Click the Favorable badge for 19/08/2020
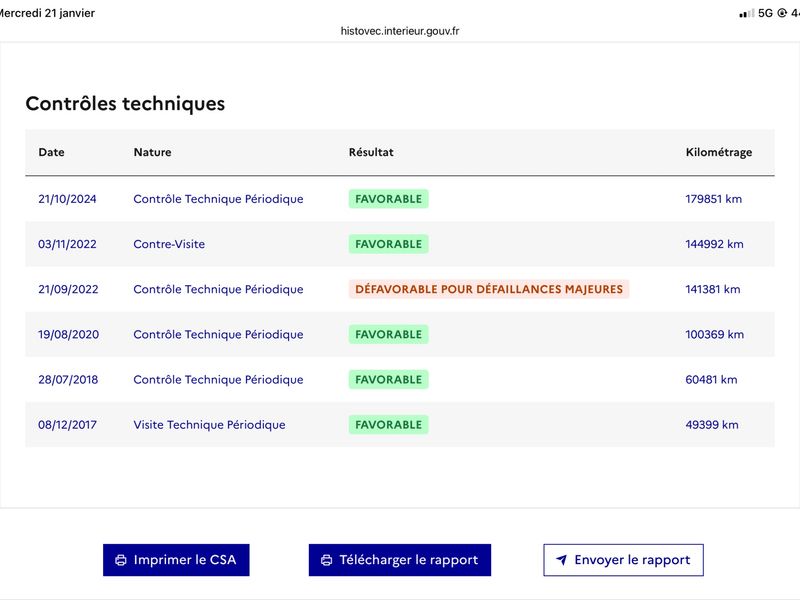800x600 pixels. (388, 334)
